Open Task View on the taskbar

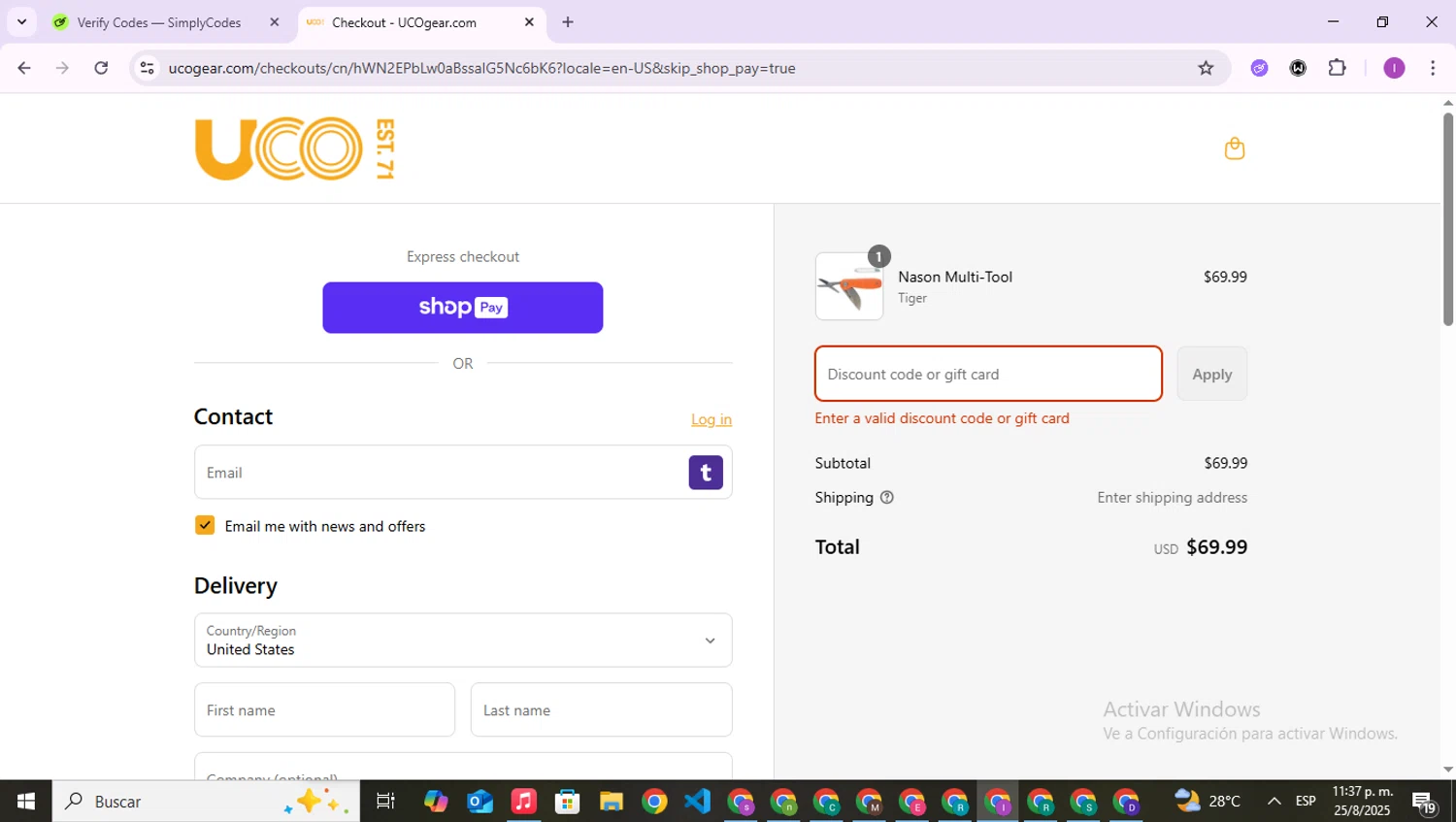point(385,802)
